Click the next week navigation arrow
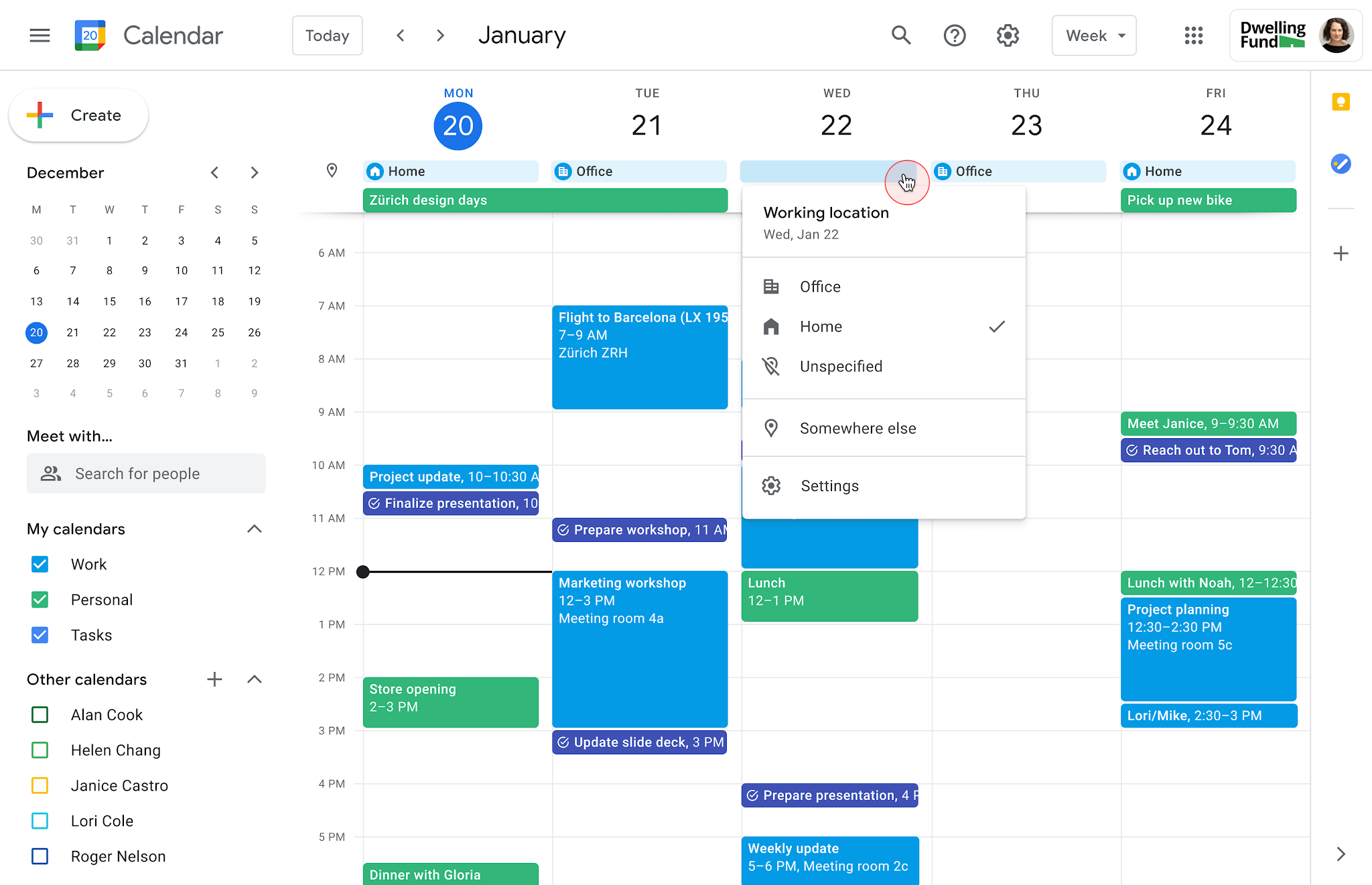 [x=438, y=35]
